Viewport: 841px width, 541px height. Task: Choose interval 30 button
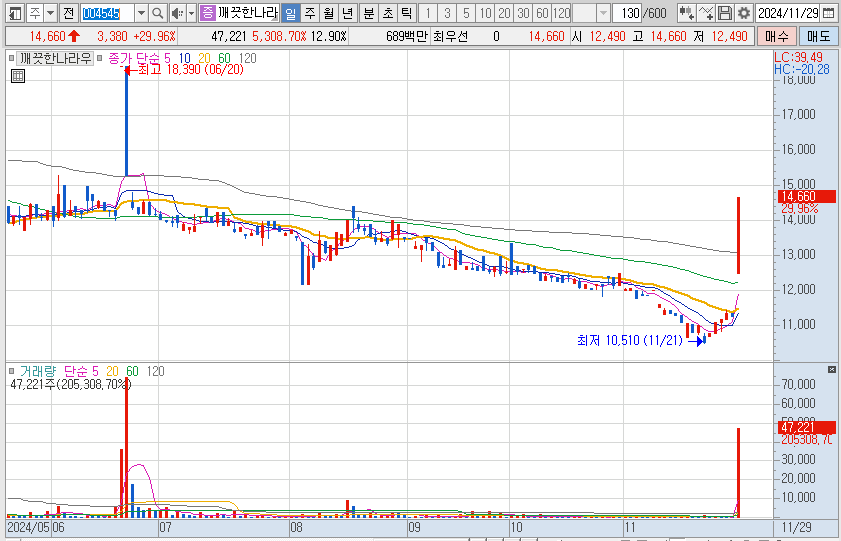(x=523, y=13)
